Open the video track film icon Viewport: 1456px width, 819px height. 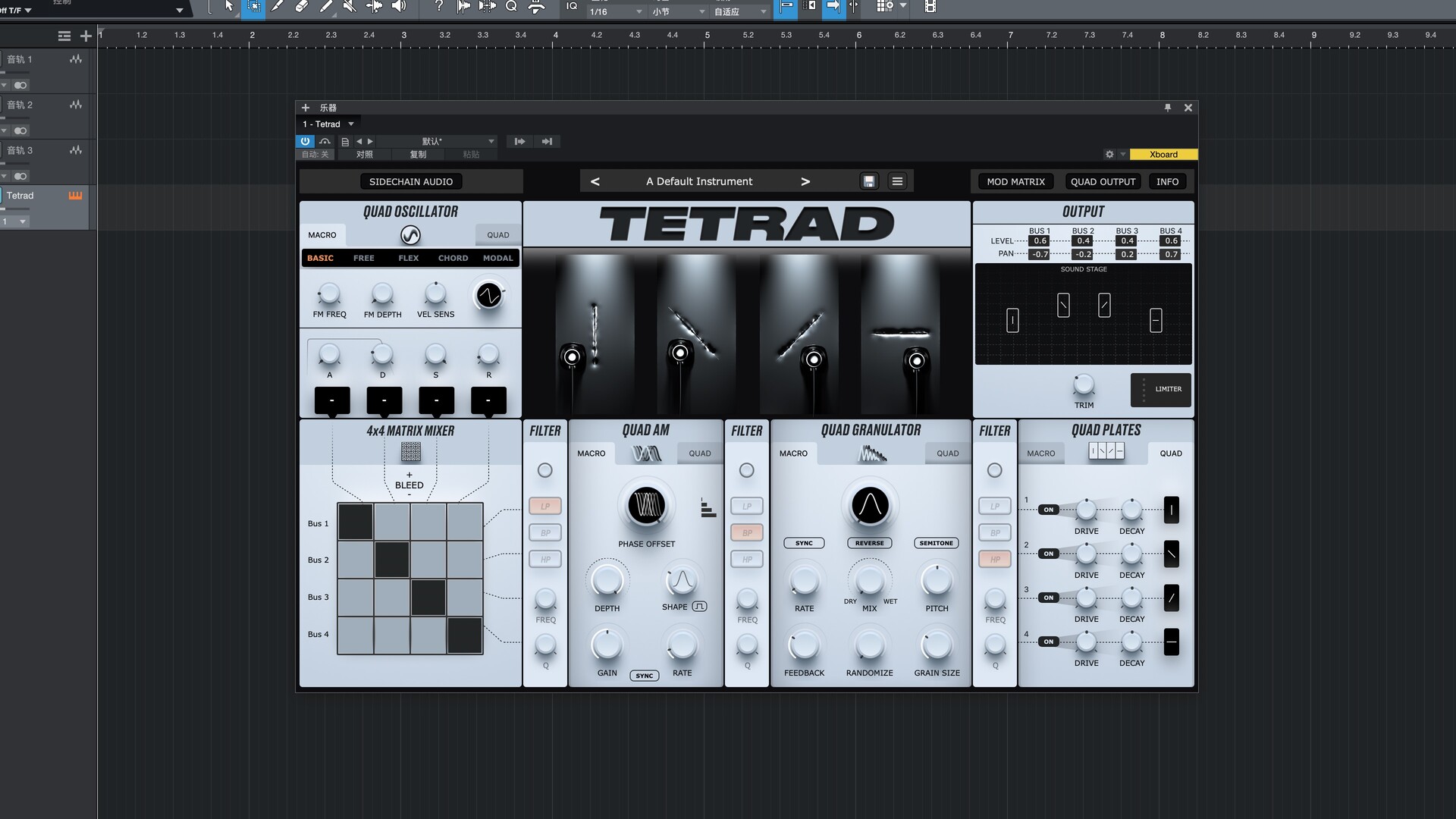pyautogui.click(x=930, y=6)
